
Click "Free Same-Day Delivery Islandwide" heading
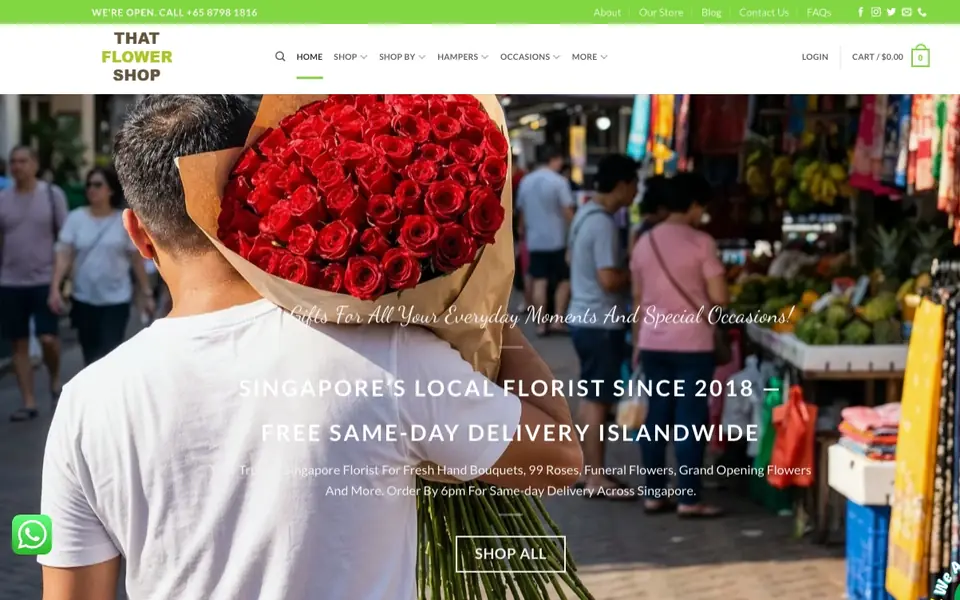[510, 433]
